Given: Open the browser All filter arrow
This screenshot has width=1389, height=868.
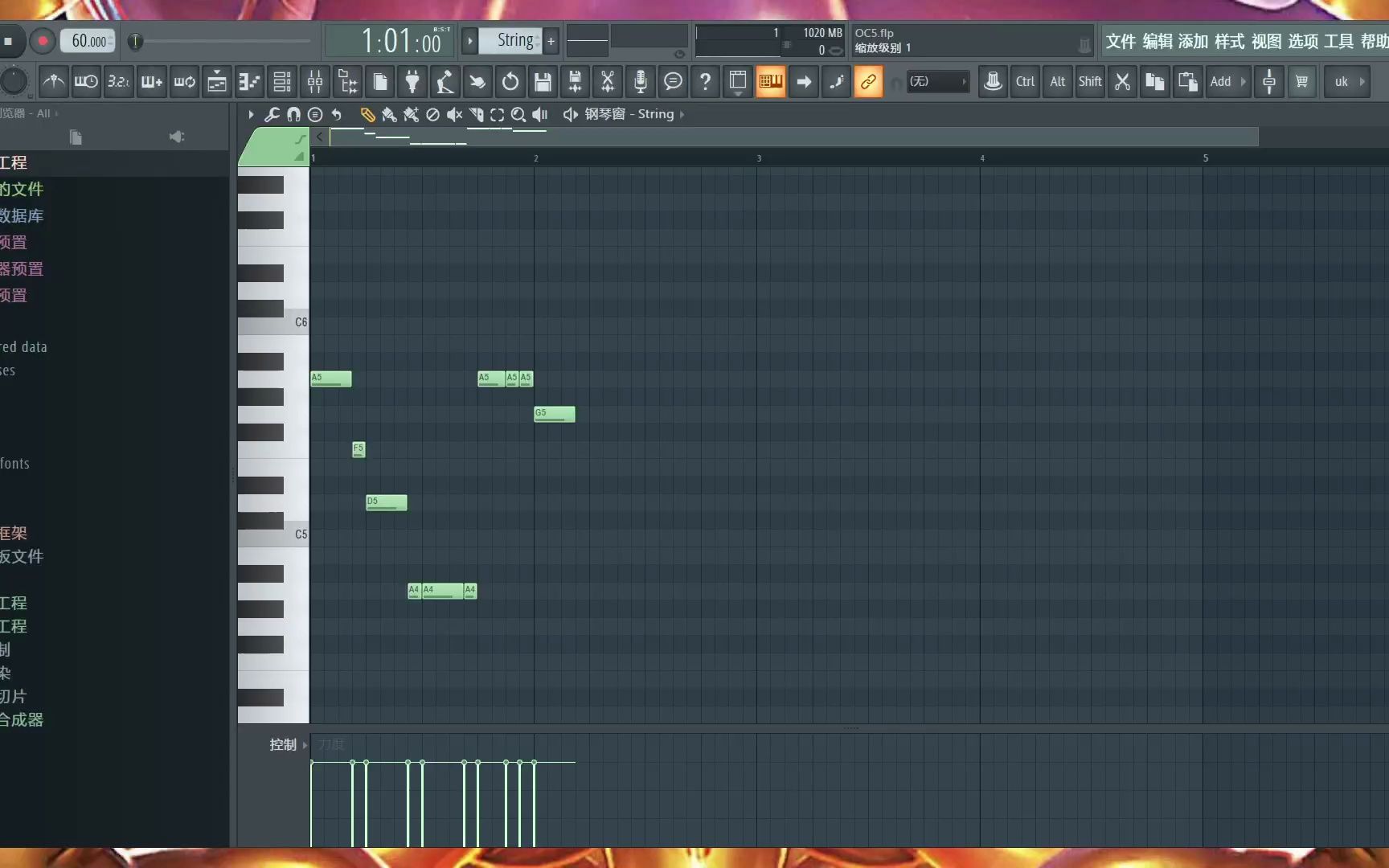Looking at the screenshot, I should click(56, 113).
